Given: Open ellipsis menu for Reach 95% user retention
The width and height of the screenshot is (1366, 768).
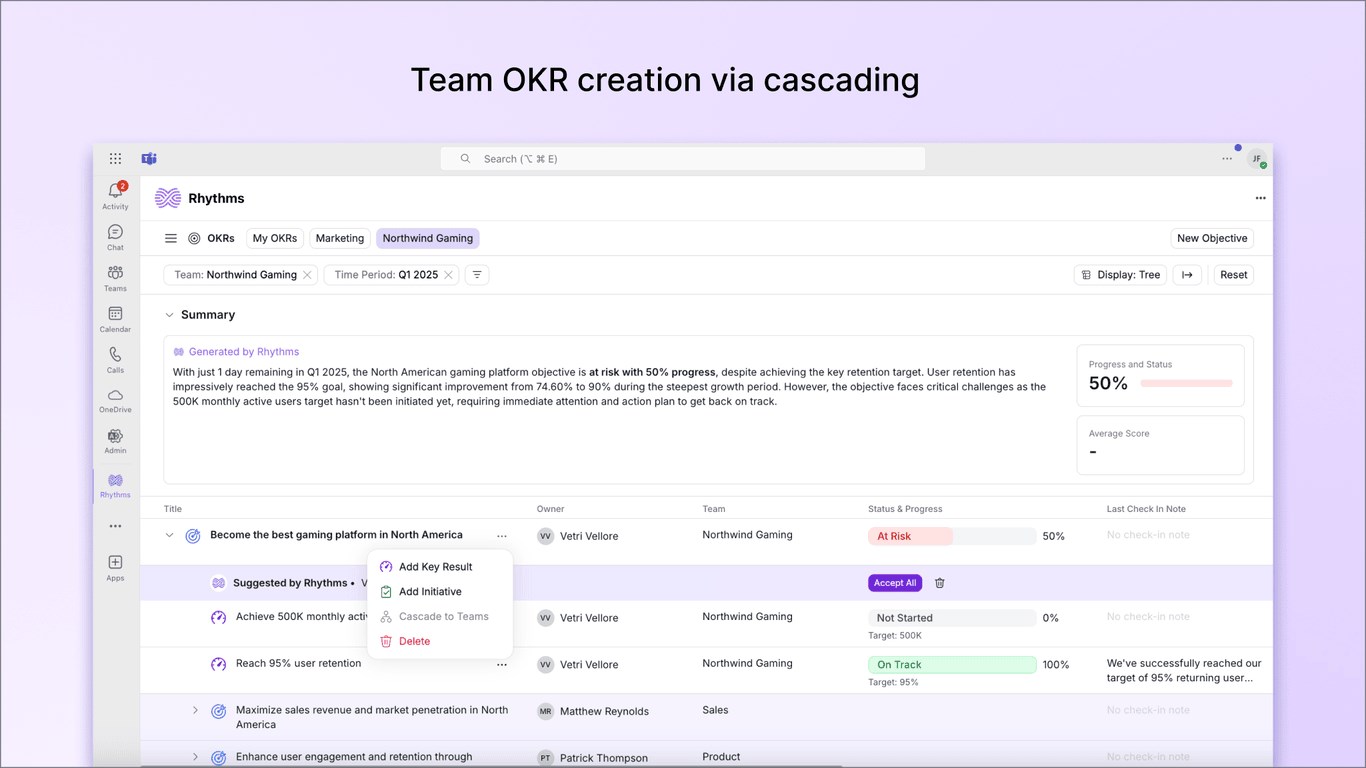Looking at the screenshot, I should [502, 664].
